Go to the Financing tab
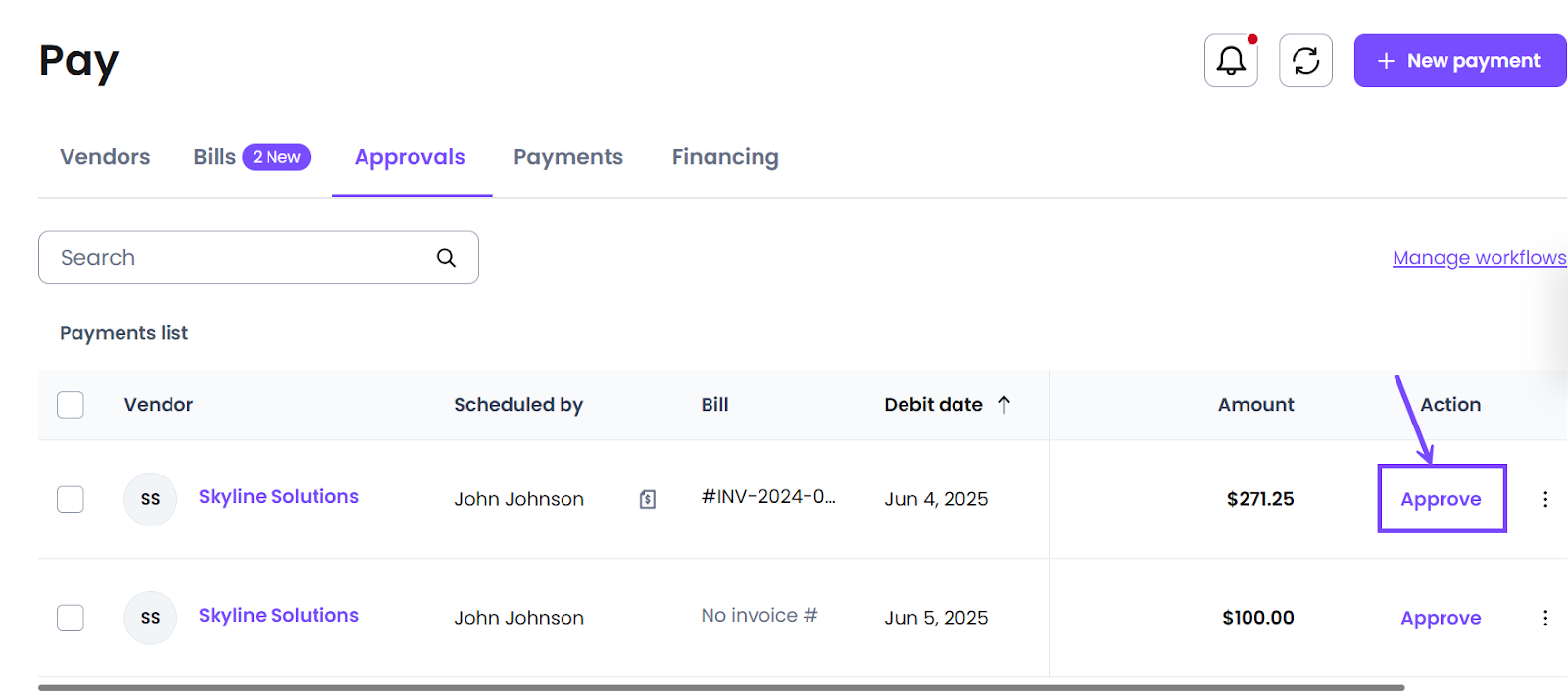Screen dimensions: 1568x700 coord(725,157)
